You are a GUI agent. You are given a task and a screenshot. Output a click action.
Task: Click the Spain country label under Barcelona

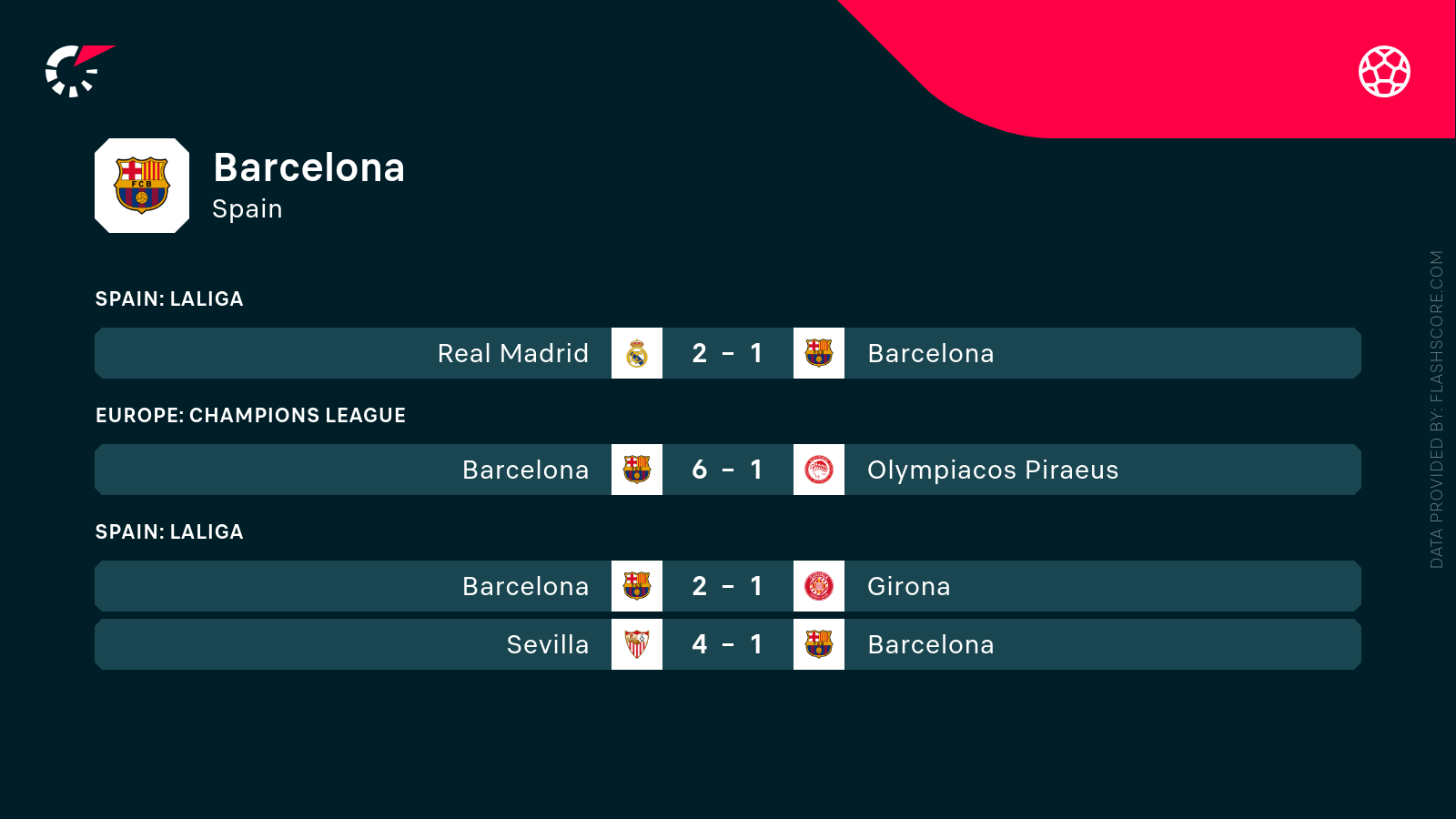247,208
